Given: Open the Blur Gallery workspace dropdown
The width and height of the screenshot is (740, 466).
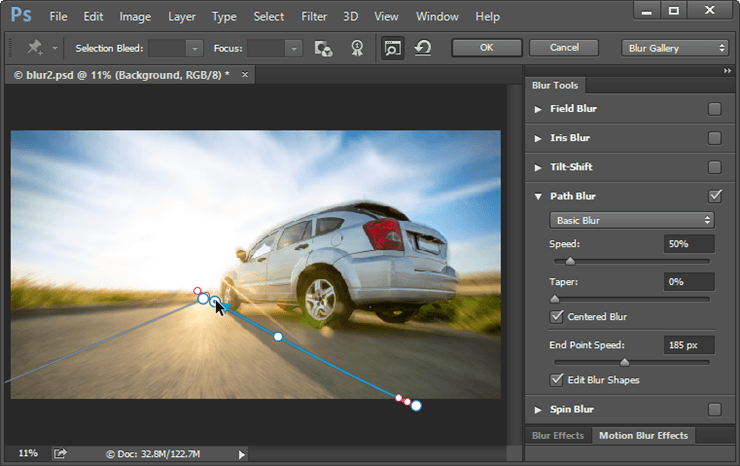Looking at the screenshot, I should [675, 48].
